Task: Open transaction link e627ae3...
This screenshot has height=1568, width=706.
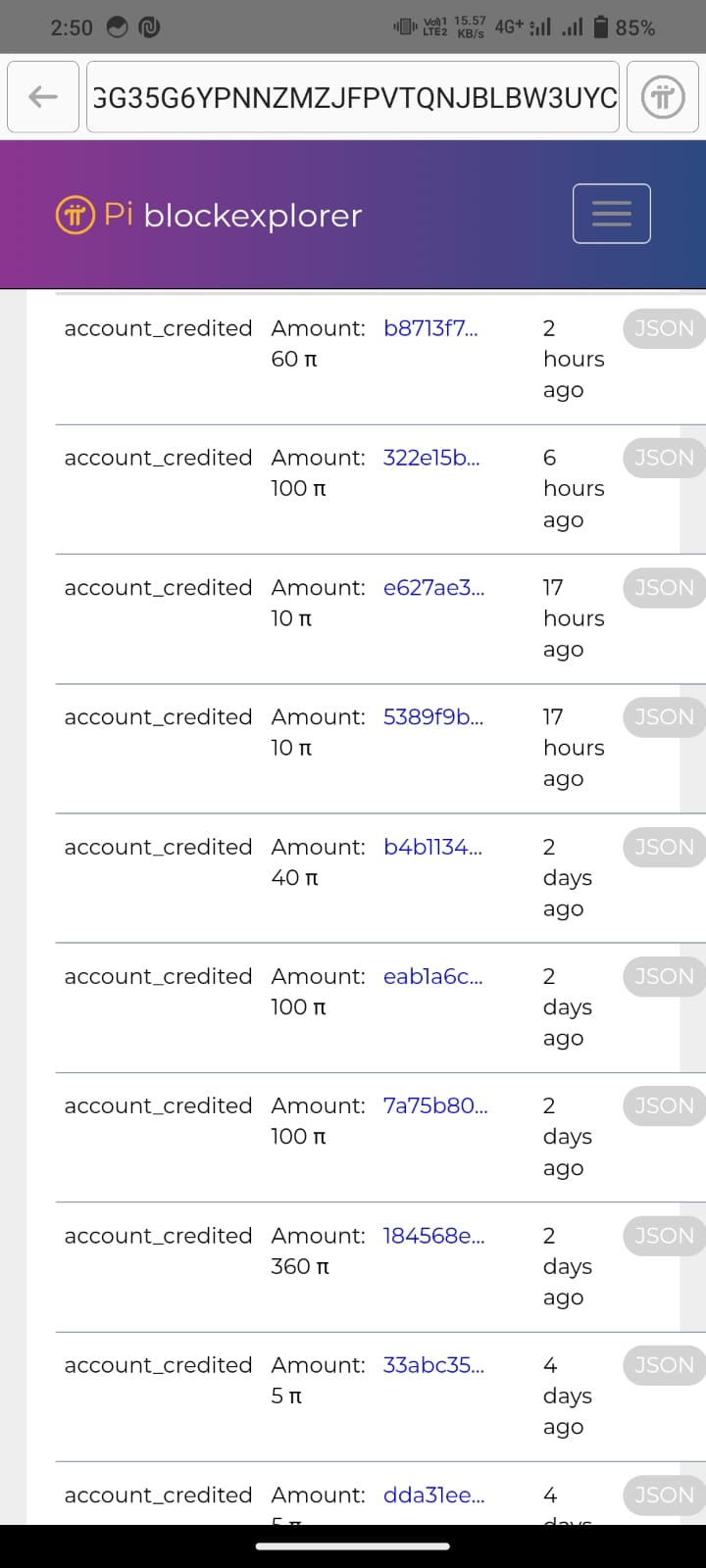Action: click(433, 587)
